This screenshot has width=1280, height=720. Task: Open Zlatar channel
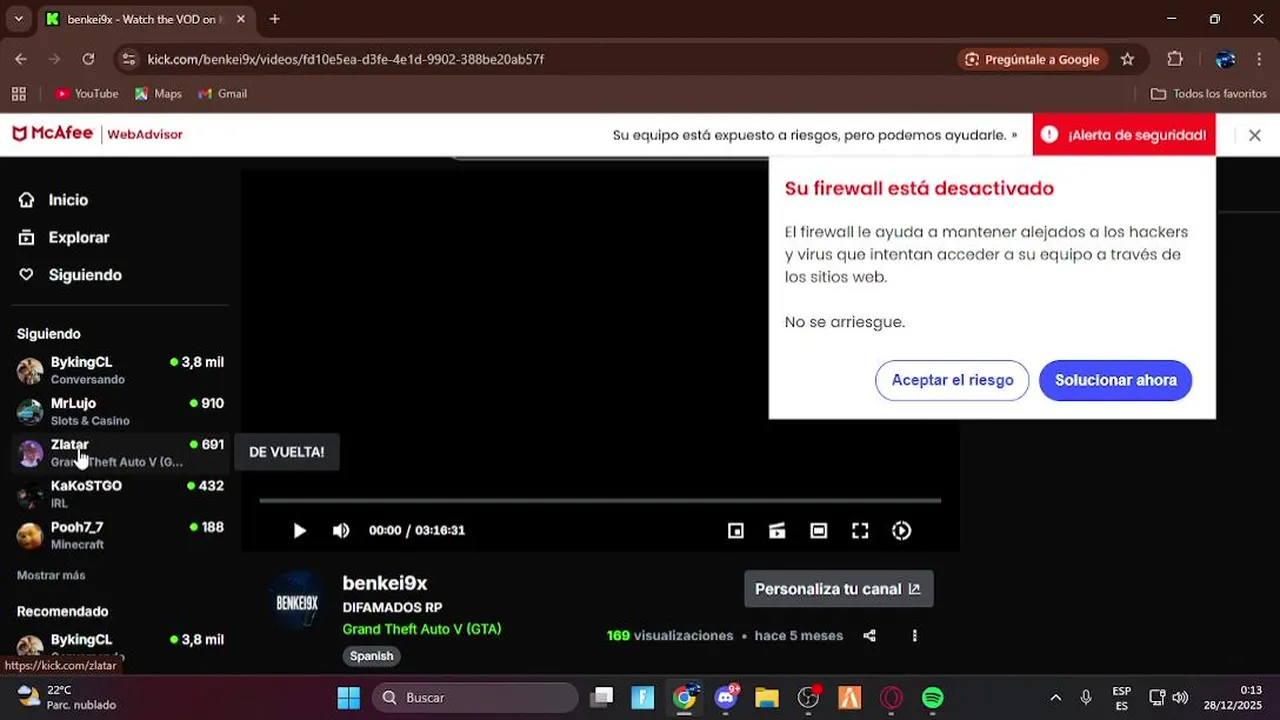pos(120,452)
